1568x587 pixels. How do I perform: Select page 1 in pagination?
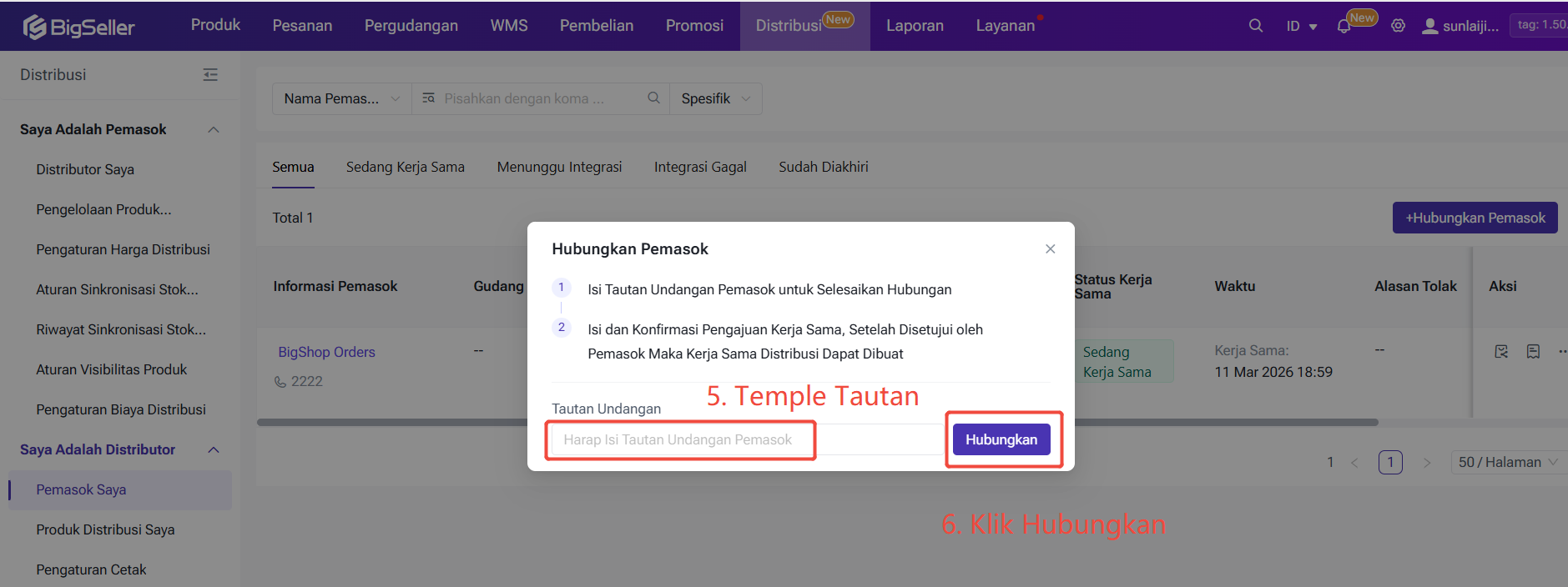(x=1390, y=462)
